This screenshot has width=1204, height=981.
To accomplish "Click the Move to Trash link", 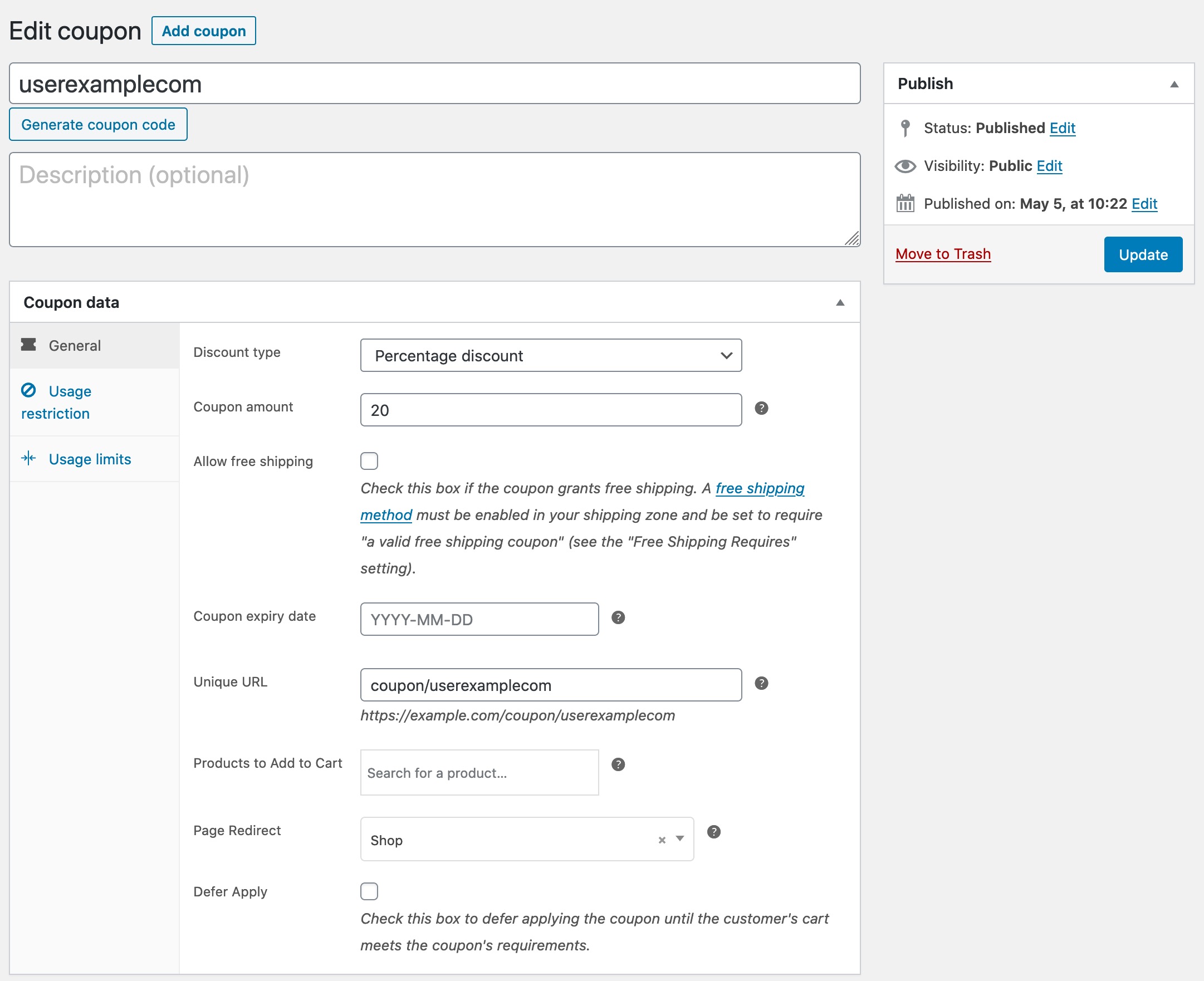I will [x=942, y=254].
